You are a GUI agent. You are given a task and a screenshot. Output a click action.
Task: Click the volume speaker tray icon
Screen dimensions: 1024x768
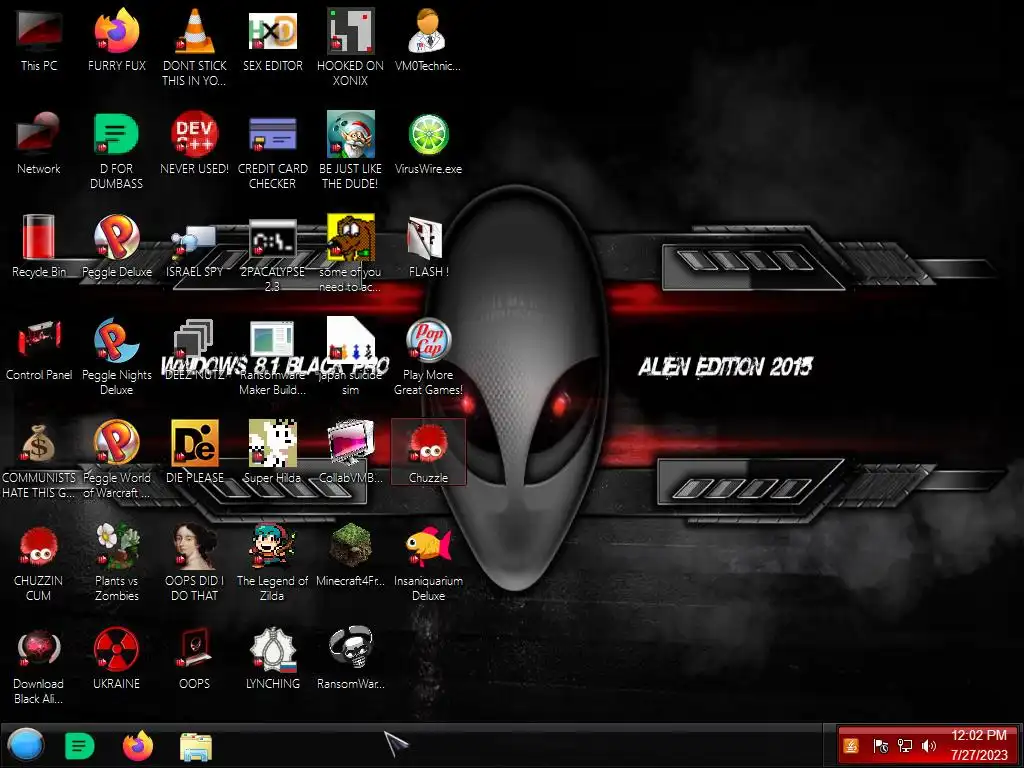(x=929, y=746)
